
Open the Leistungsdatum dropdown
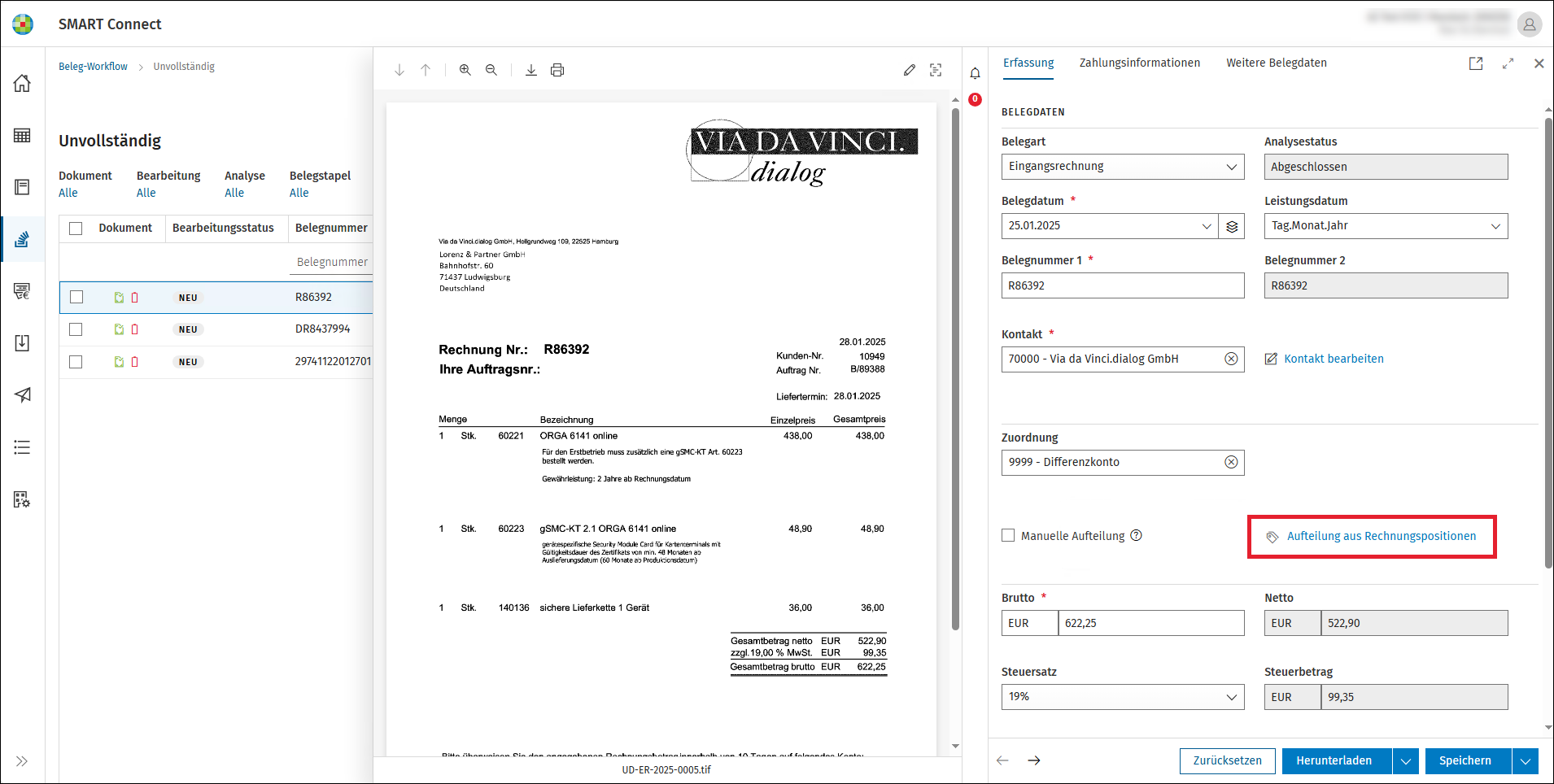(x=1386, y=226)
